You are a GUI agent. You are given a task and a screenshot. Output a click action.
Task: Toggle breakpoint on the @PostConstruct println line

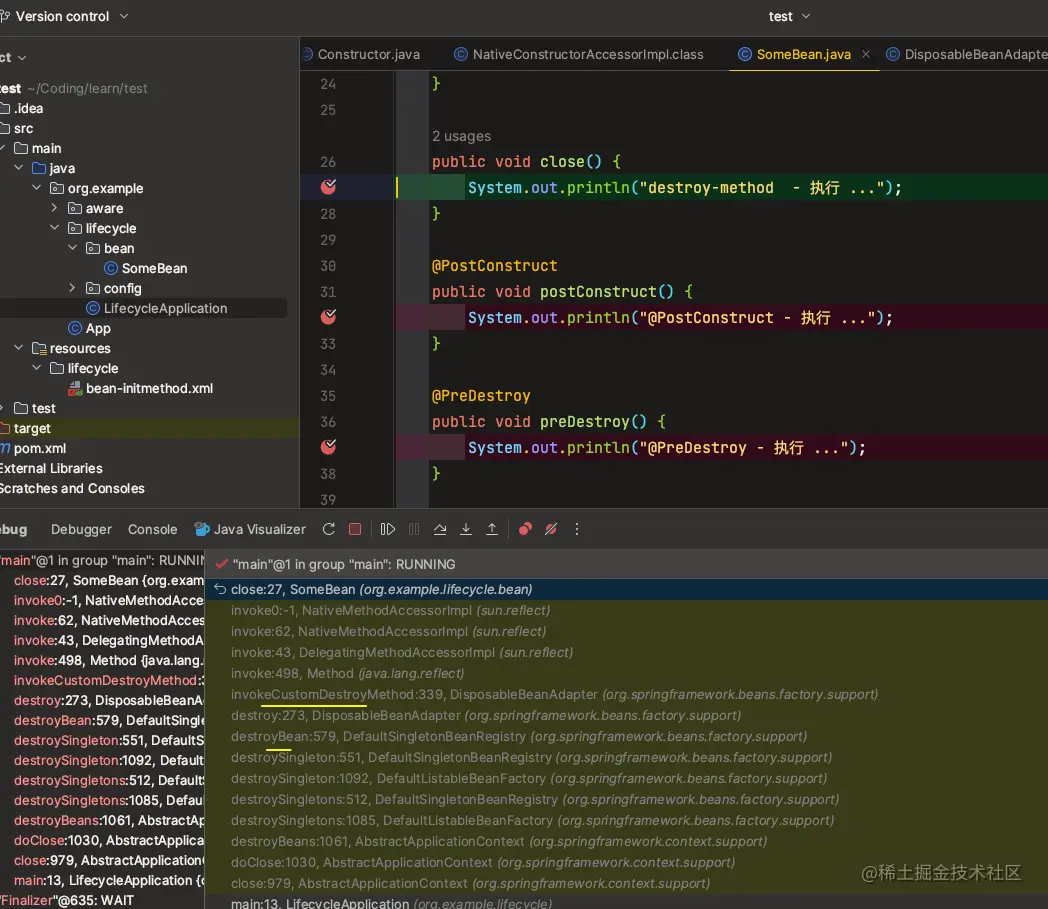click(x=328, y=317)
